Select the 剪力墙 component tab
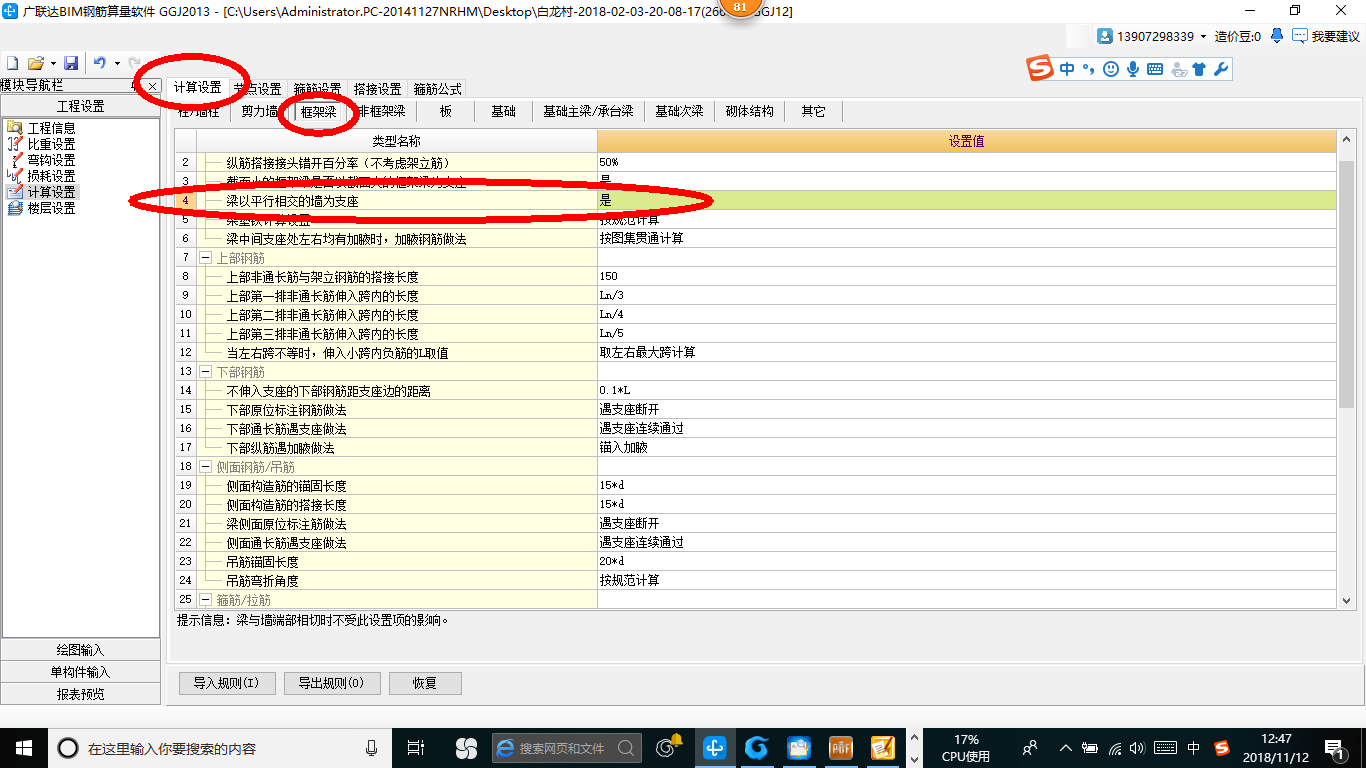 pos(259,111)
